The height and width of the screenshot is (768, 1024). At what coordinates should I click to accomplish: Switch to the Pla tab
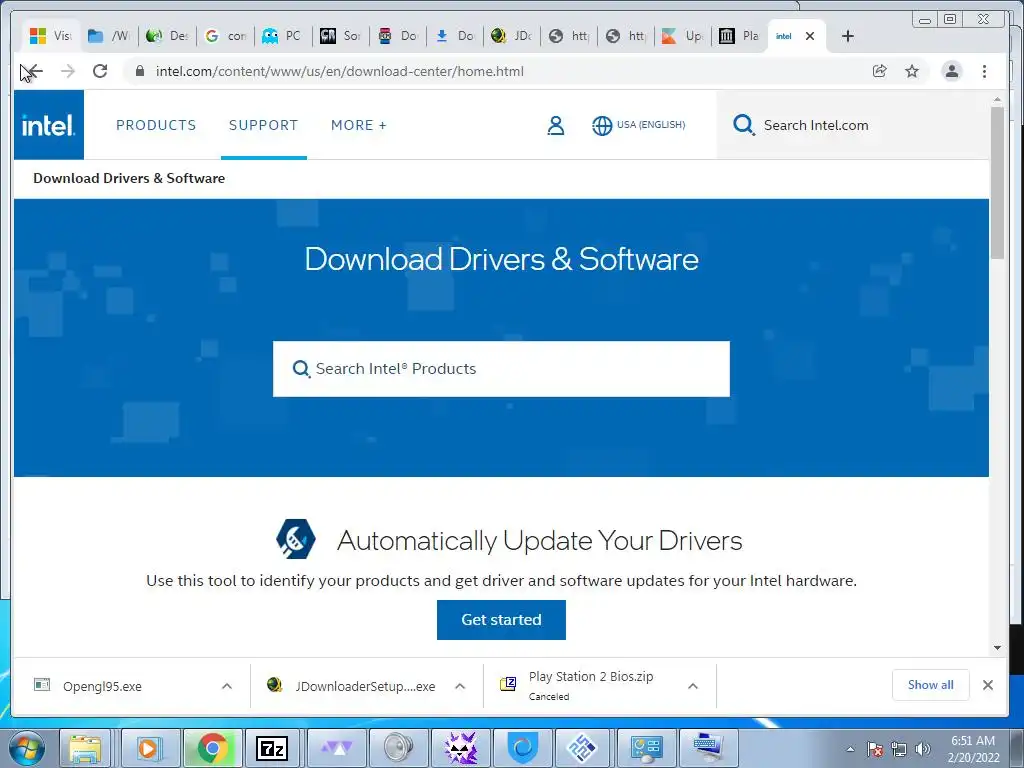pyautogui.click(x=739, y=36)
